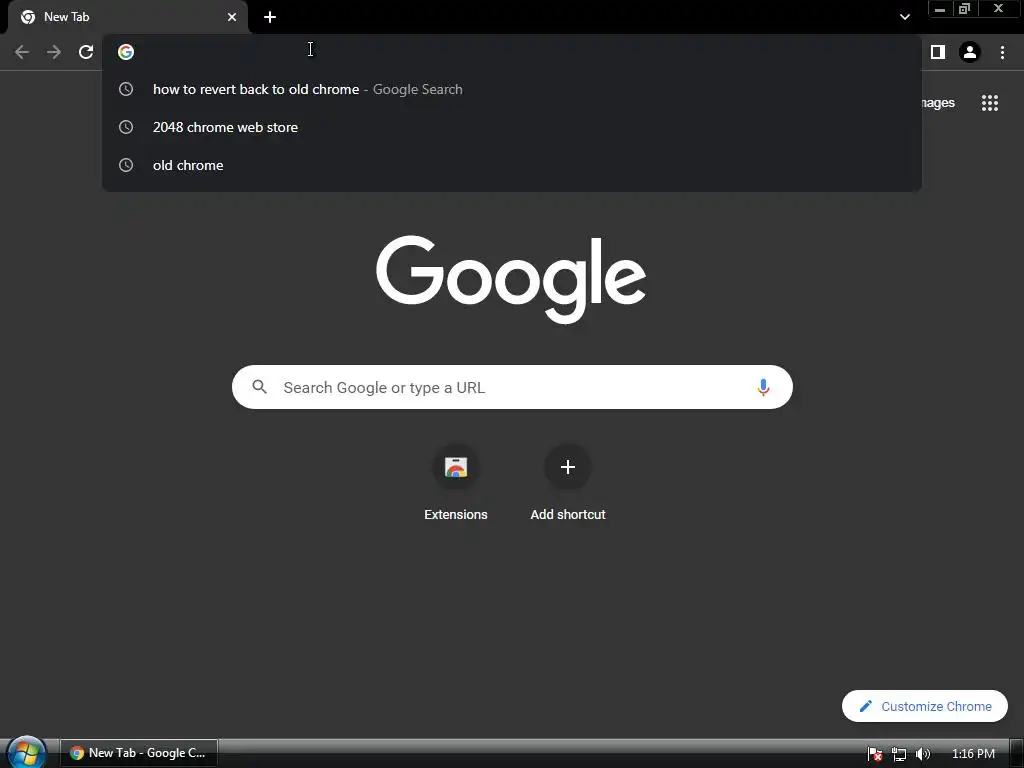Open Chrome's three-dot menu
Screen dimensions: 1024x768
(x=1002, y=52)
